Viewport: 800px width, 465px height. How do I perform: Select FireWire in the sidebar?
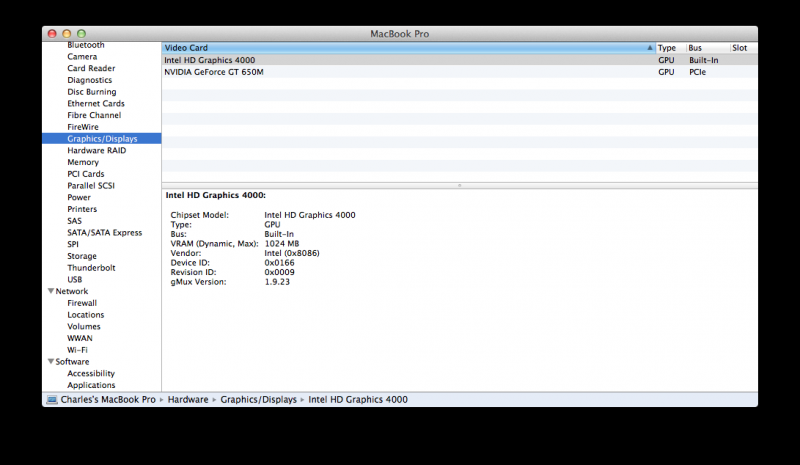click(83, 127)
